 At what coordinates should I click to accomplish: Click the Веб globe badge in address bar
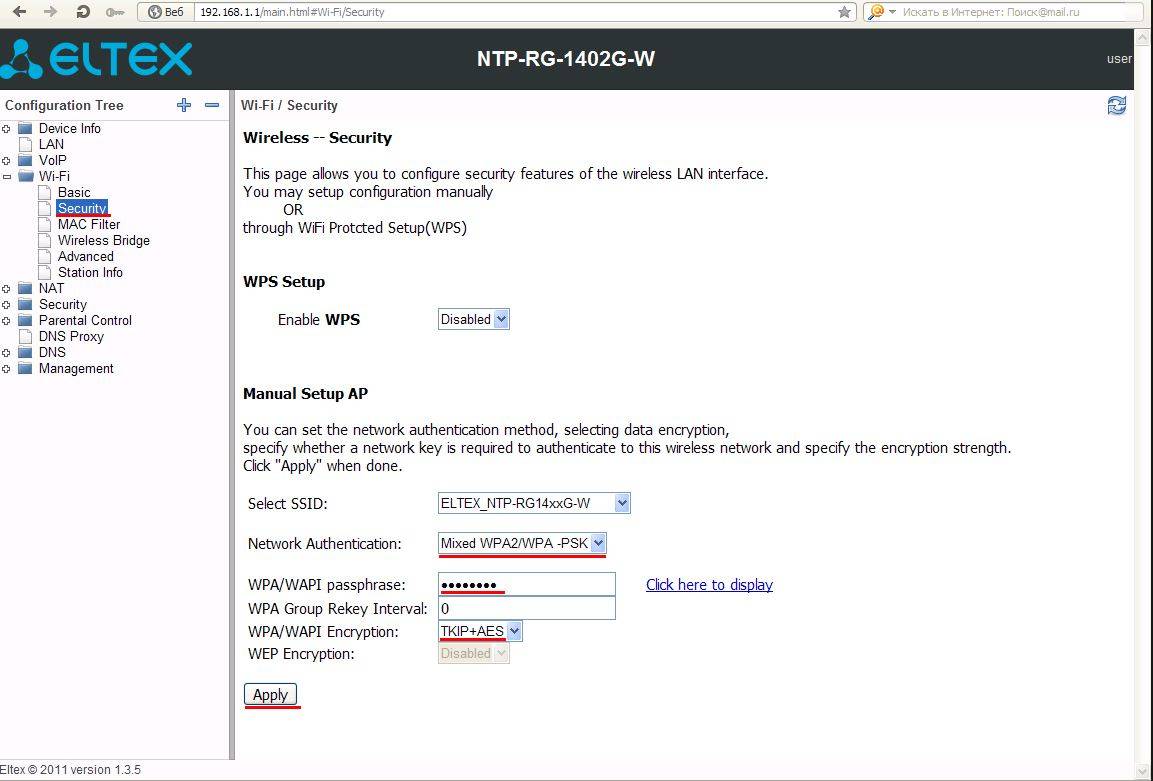click(165, 12)
